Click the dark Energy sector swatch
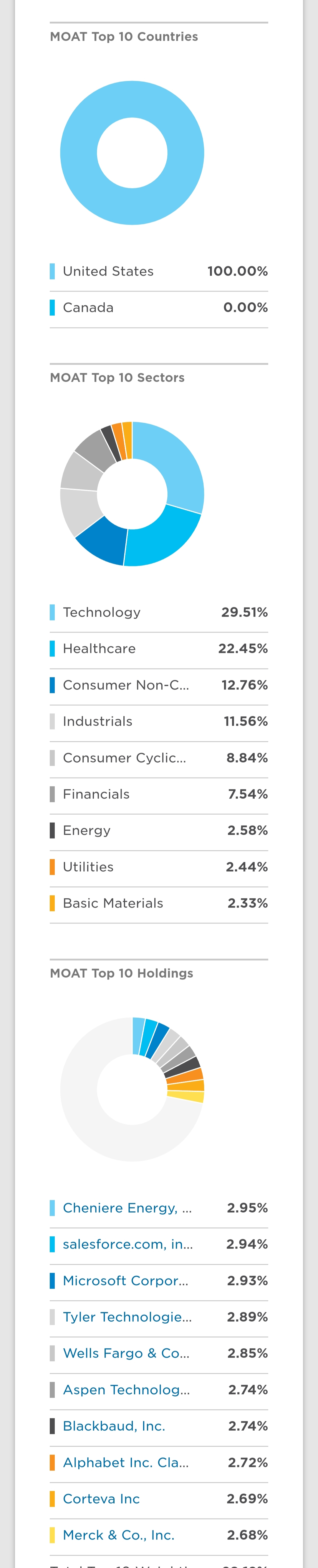318x1568 pixels. [x=52, y=830]
